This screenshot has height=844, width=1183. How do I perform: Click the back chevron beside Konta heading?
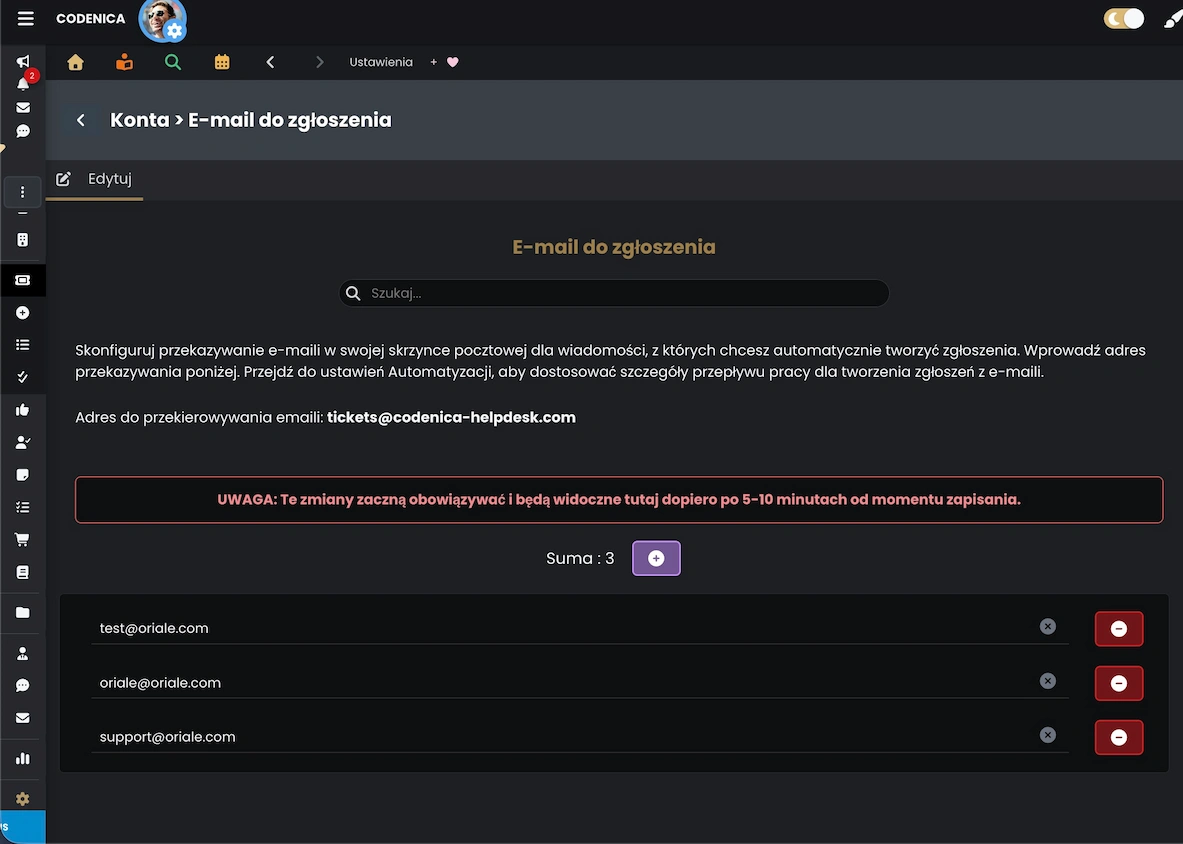point(81,119)
